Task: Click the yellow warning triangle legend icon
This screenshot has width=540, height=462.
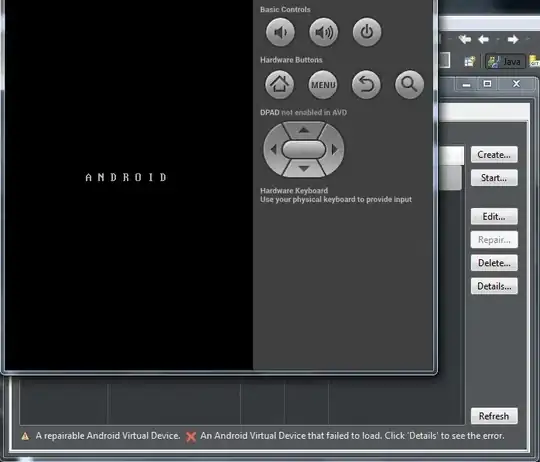Action: tap(25, 436)
